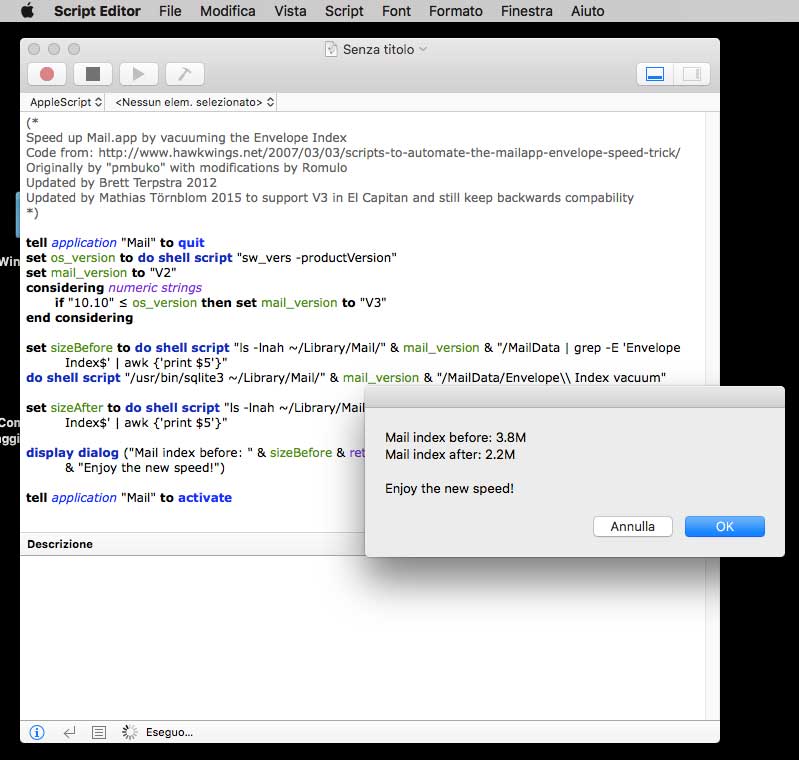Compile the script using the hammer icon
799x760 pixels.
point(185,74)
